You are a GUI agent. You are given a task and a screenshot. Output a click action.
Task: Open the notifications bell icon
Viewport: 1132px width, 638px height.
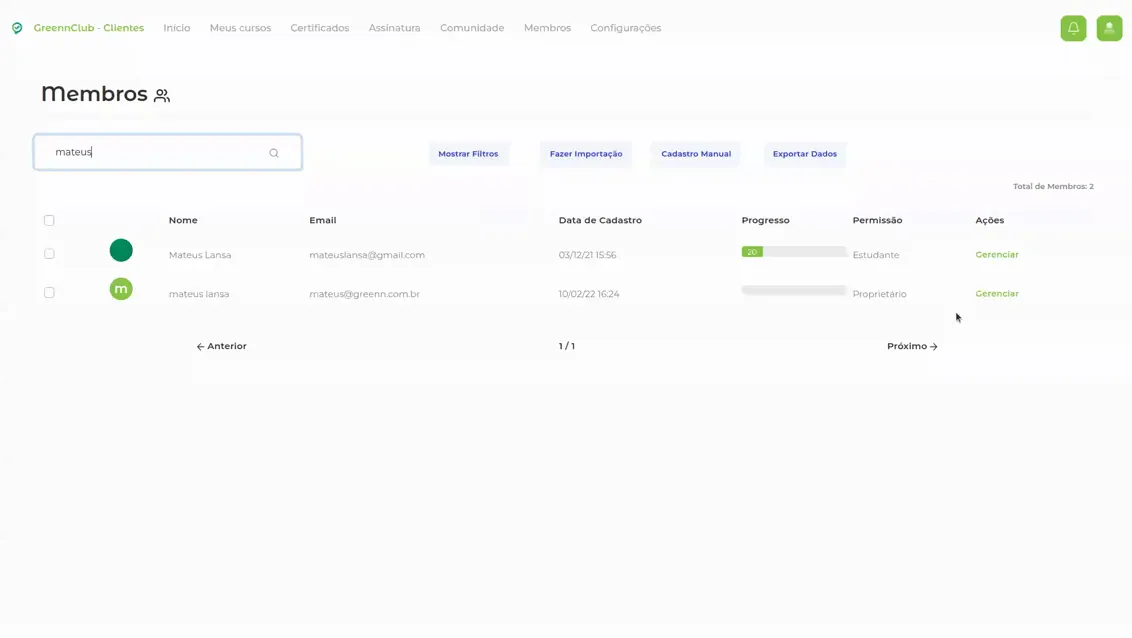coord(1074,28)
